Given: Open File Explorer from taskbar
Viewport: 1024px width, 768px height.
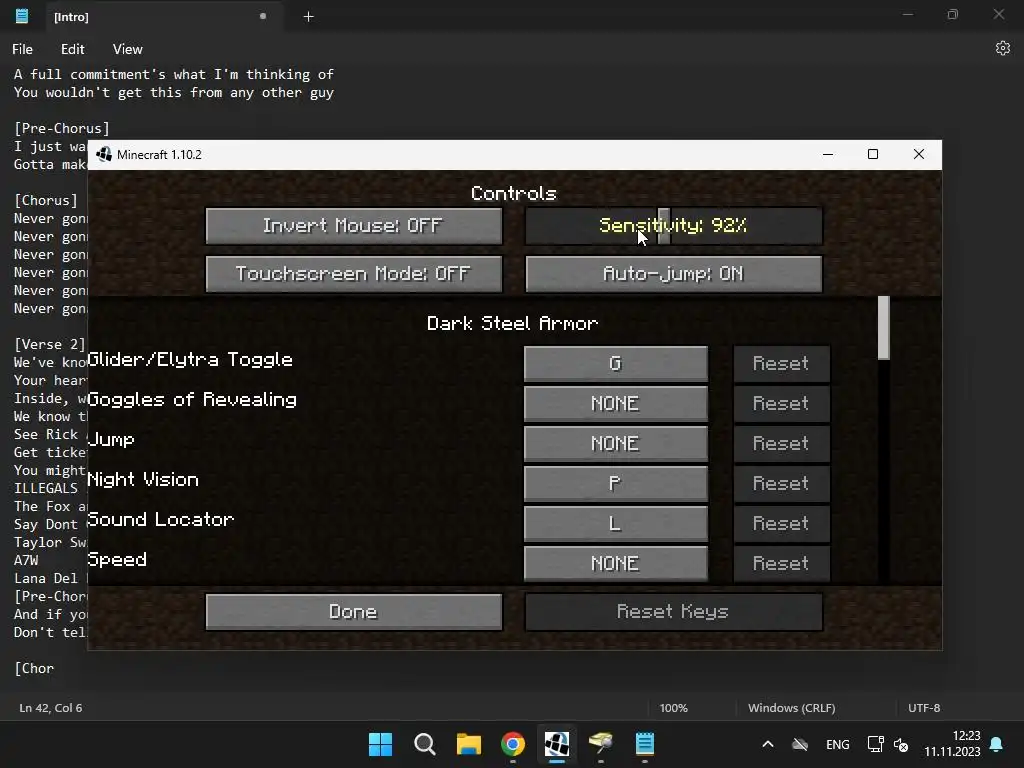Looking at the screenshot, I should [x=468, y=744].
